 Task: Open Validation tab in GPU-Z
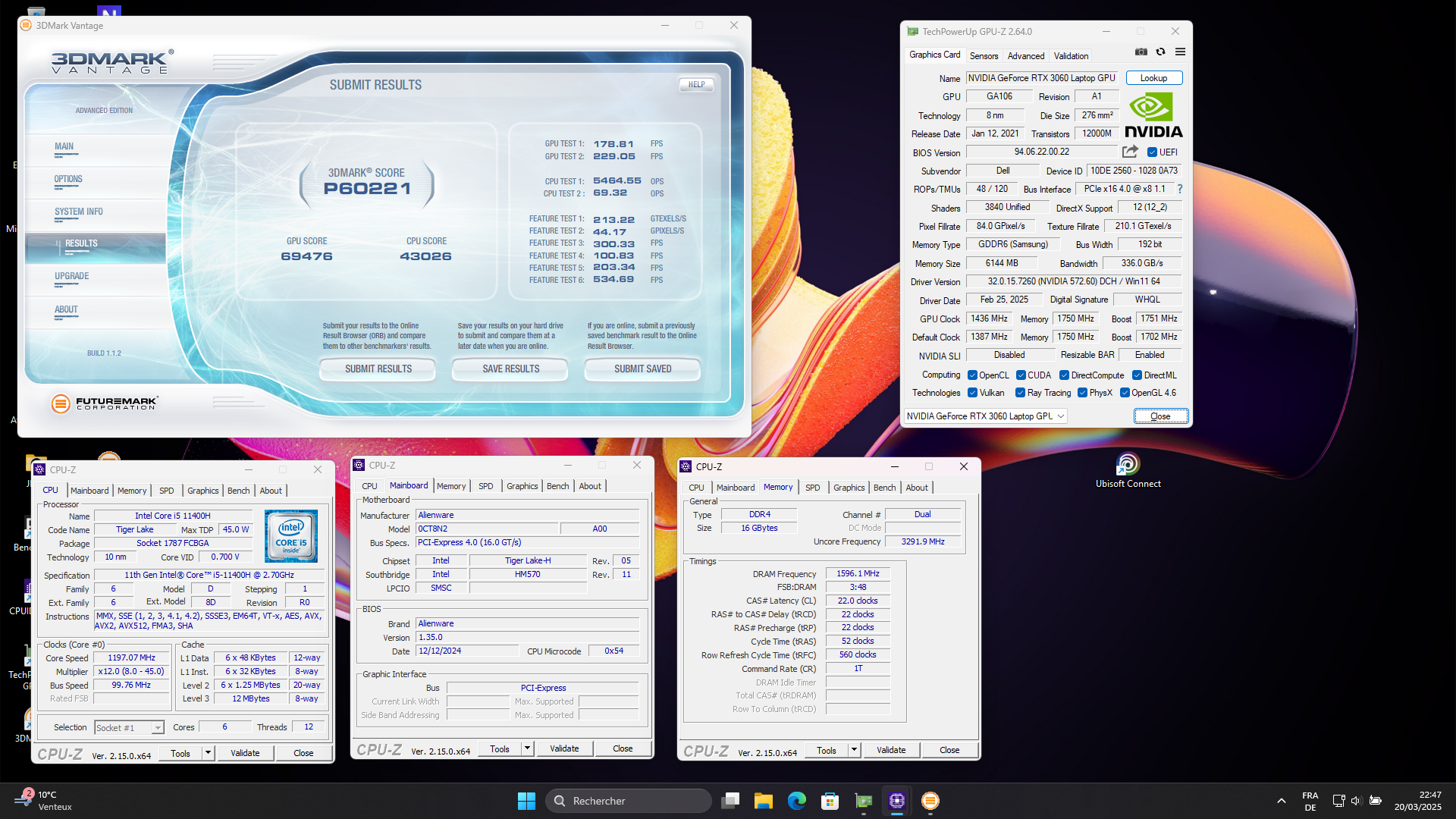click(x=1071, y=56)
